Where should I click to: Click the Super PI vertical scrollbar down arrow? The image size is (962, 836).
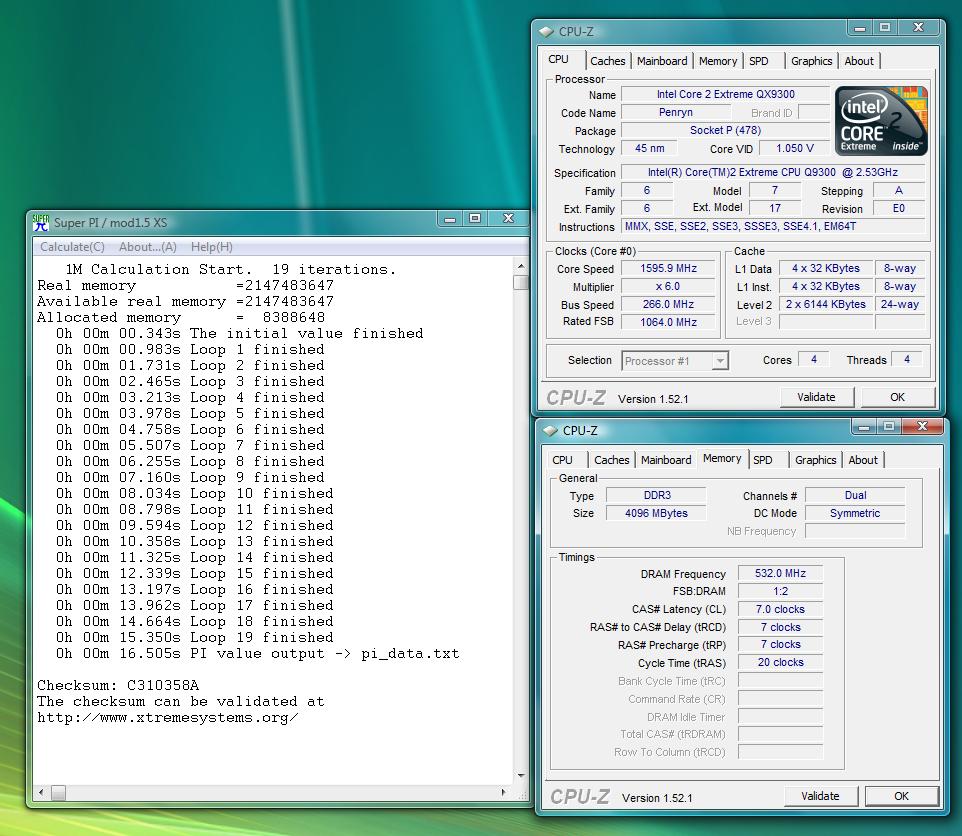tap(521, 775)
